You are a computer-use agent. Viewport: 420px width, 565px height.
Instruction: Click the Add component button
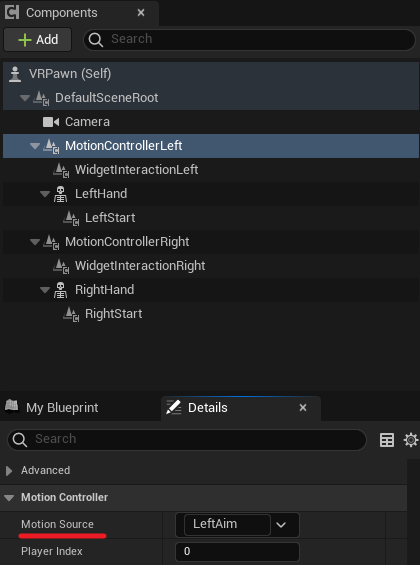coord(37,40)
